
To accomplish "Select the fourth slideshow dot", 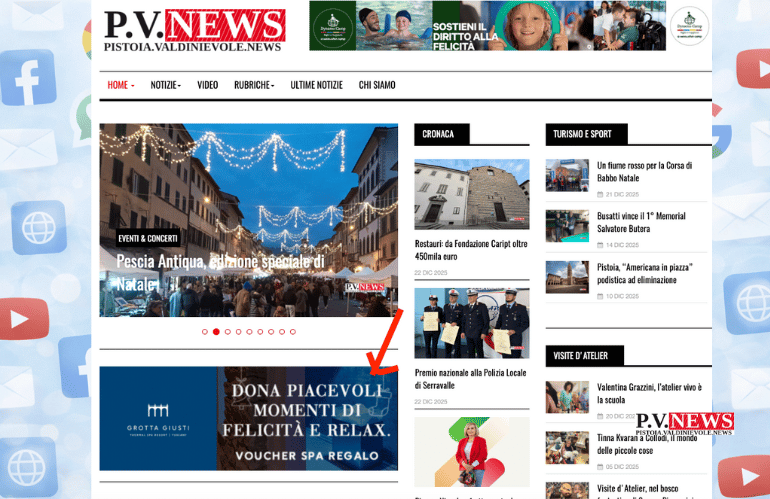I will point(238,332).
